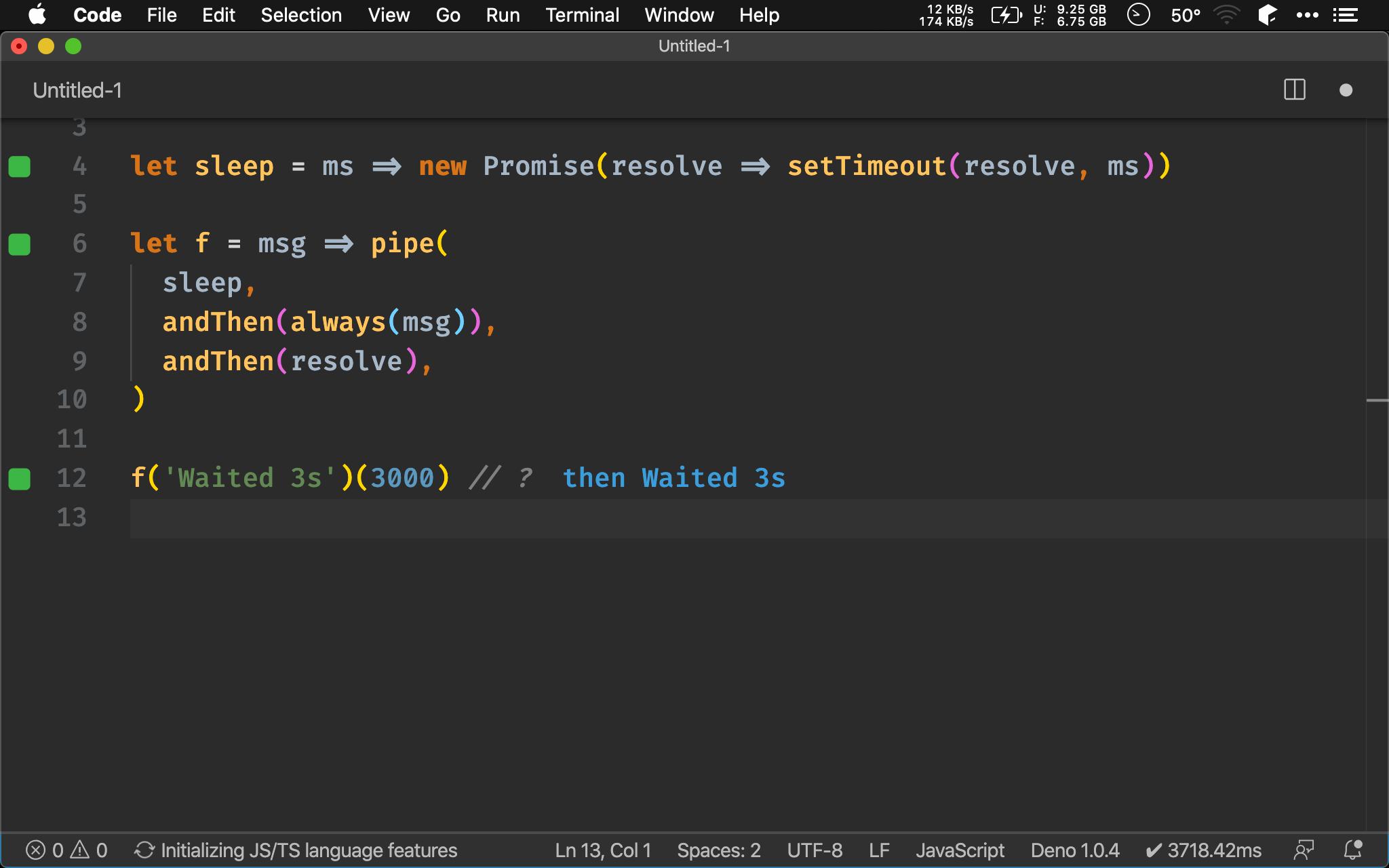Screen dimensions: 1389x868
Task: Open the Terminal menu
Action: pos(580,15)
